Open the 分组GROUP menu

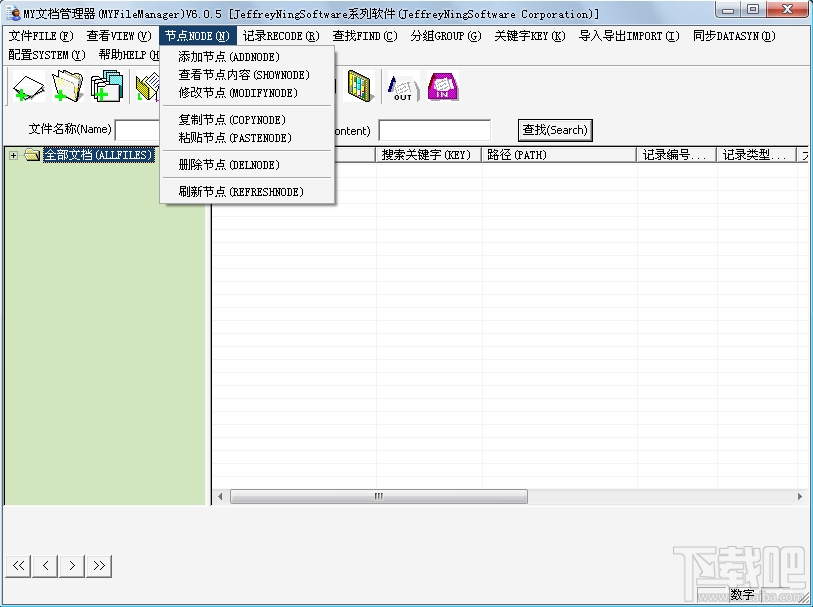point(445,36)
